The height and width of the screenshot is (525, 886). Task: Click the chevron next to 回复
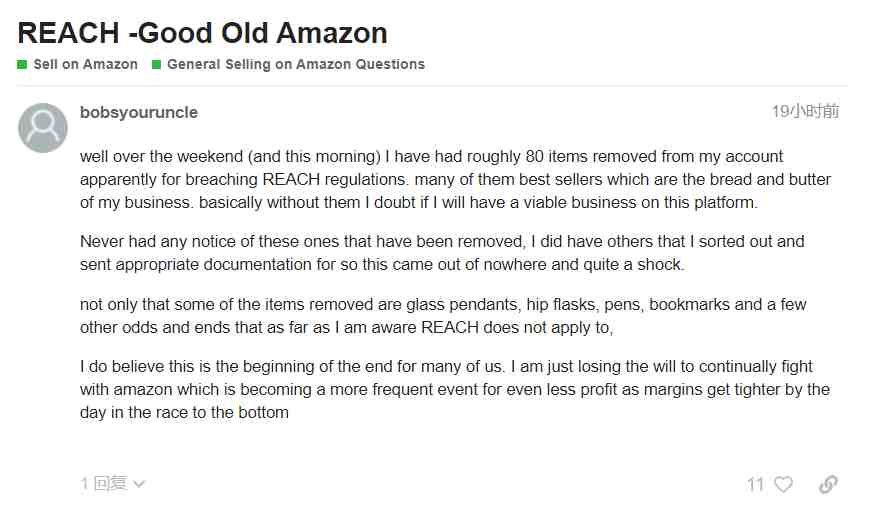coord(140,484)
